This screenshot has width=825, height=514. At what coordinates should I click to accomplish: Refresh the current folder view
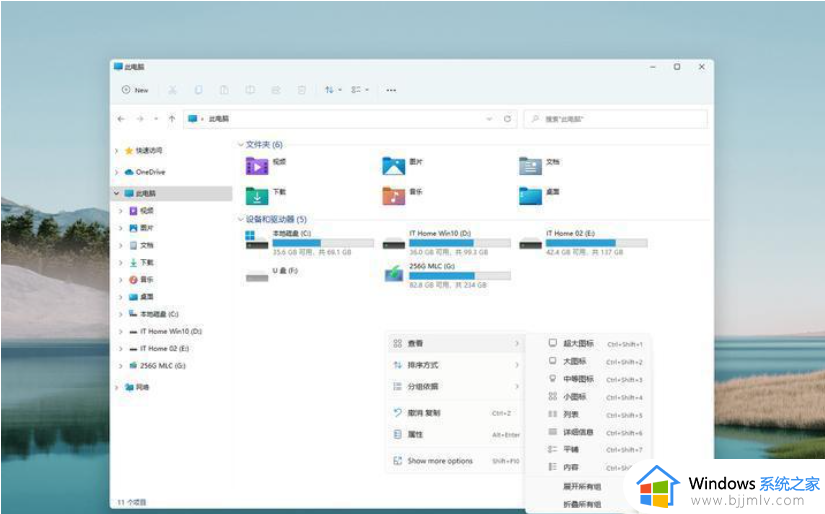tap(508, 119)
